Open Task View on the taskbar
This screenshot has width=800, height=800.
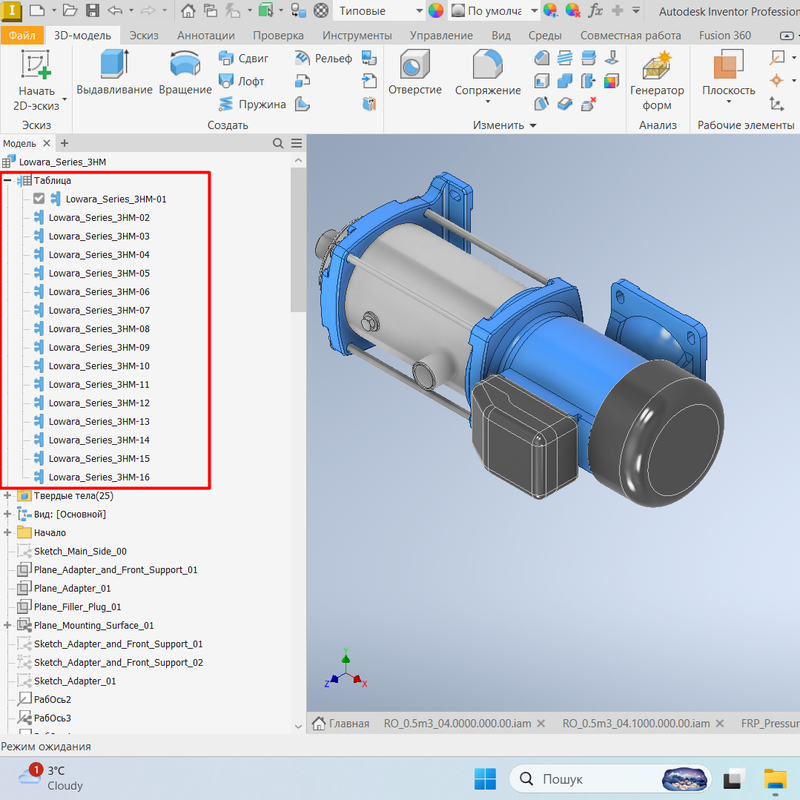(x=735, y=779)
